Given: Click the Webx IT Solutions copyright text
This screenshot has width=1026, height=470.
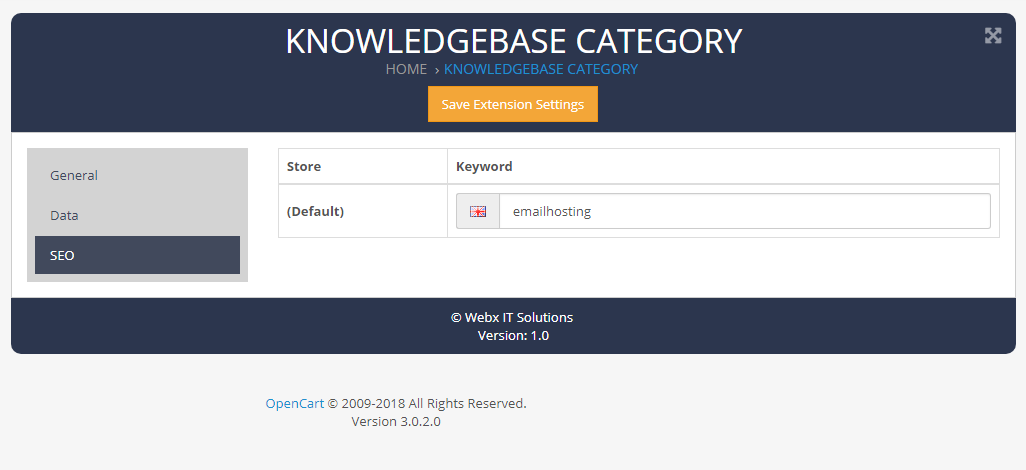Looking at the screenshot, I should tap(512, 317).
